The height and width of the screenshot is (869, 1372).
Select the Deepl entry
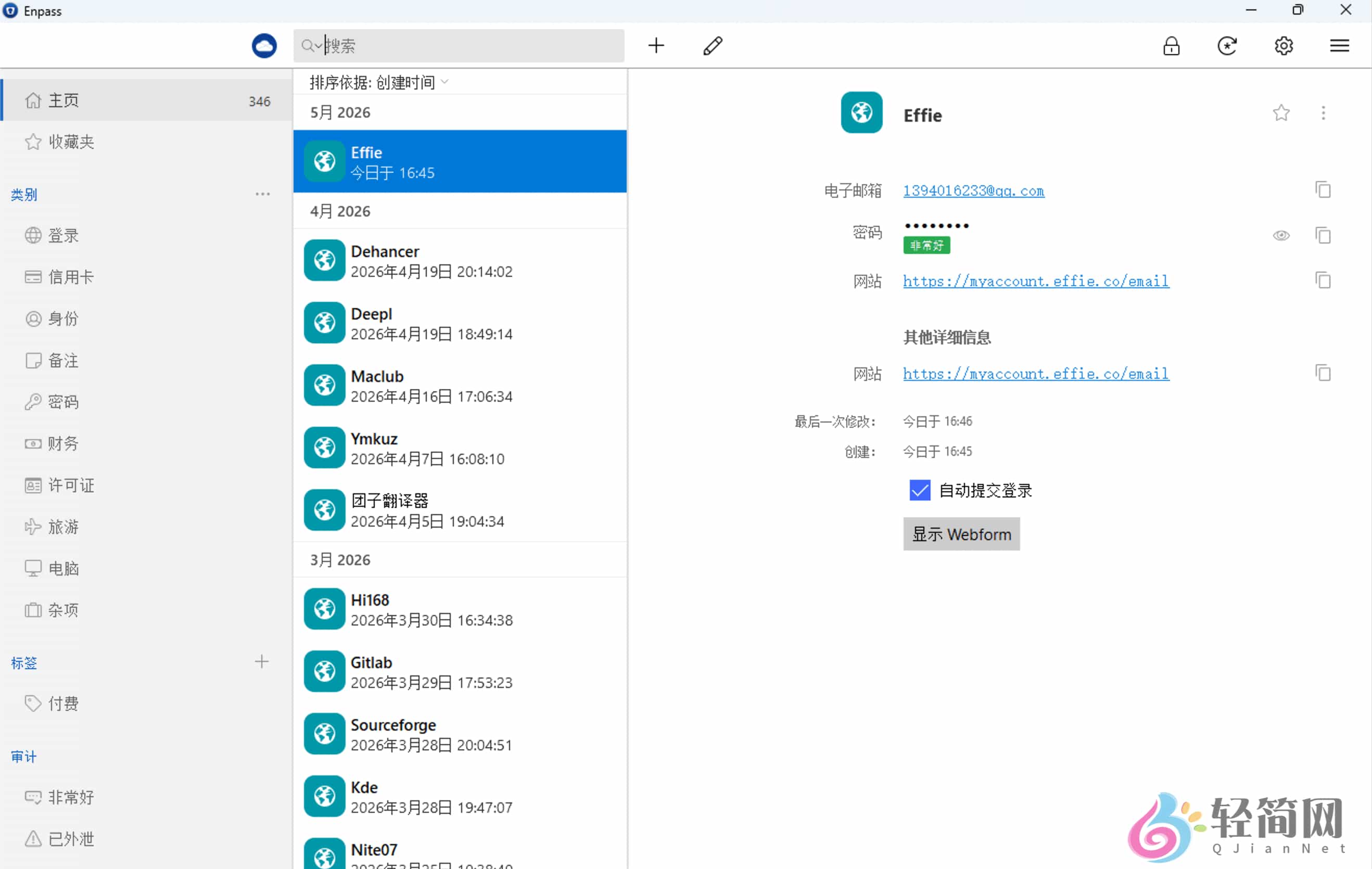(460, 323)
